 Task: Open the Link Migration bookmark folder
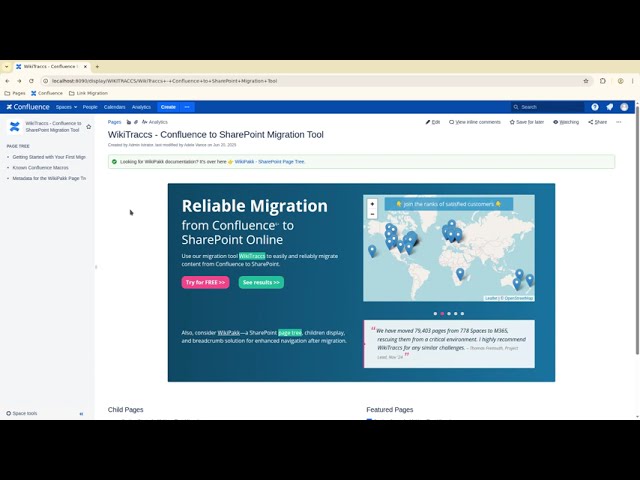88,93
